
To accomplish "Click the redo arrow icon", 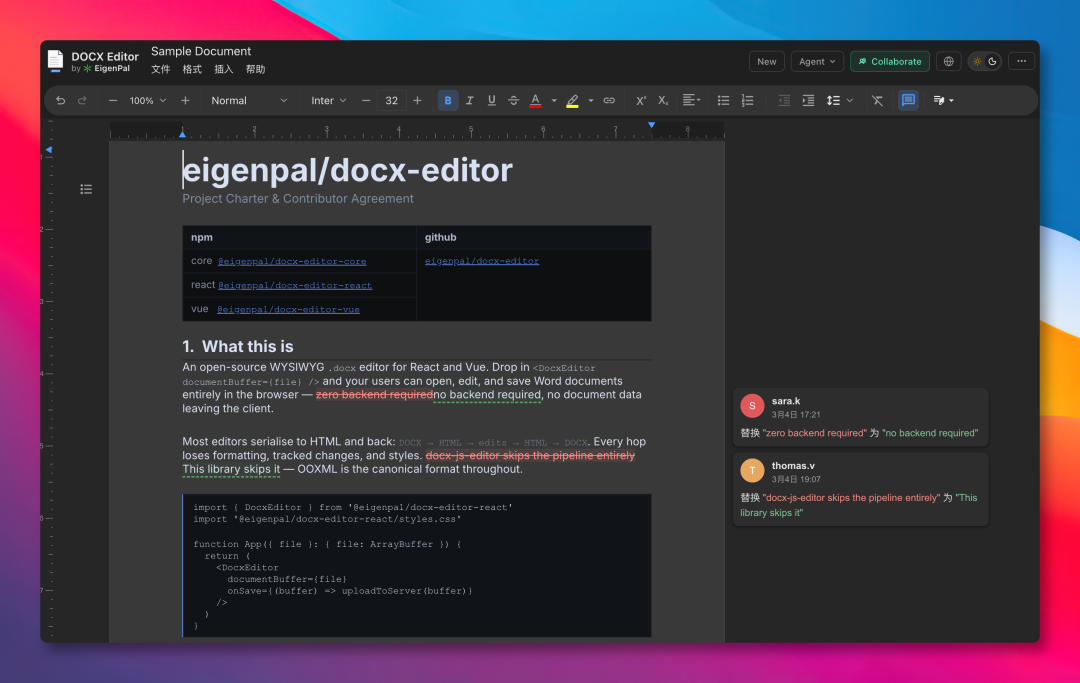I will (82, 101).
